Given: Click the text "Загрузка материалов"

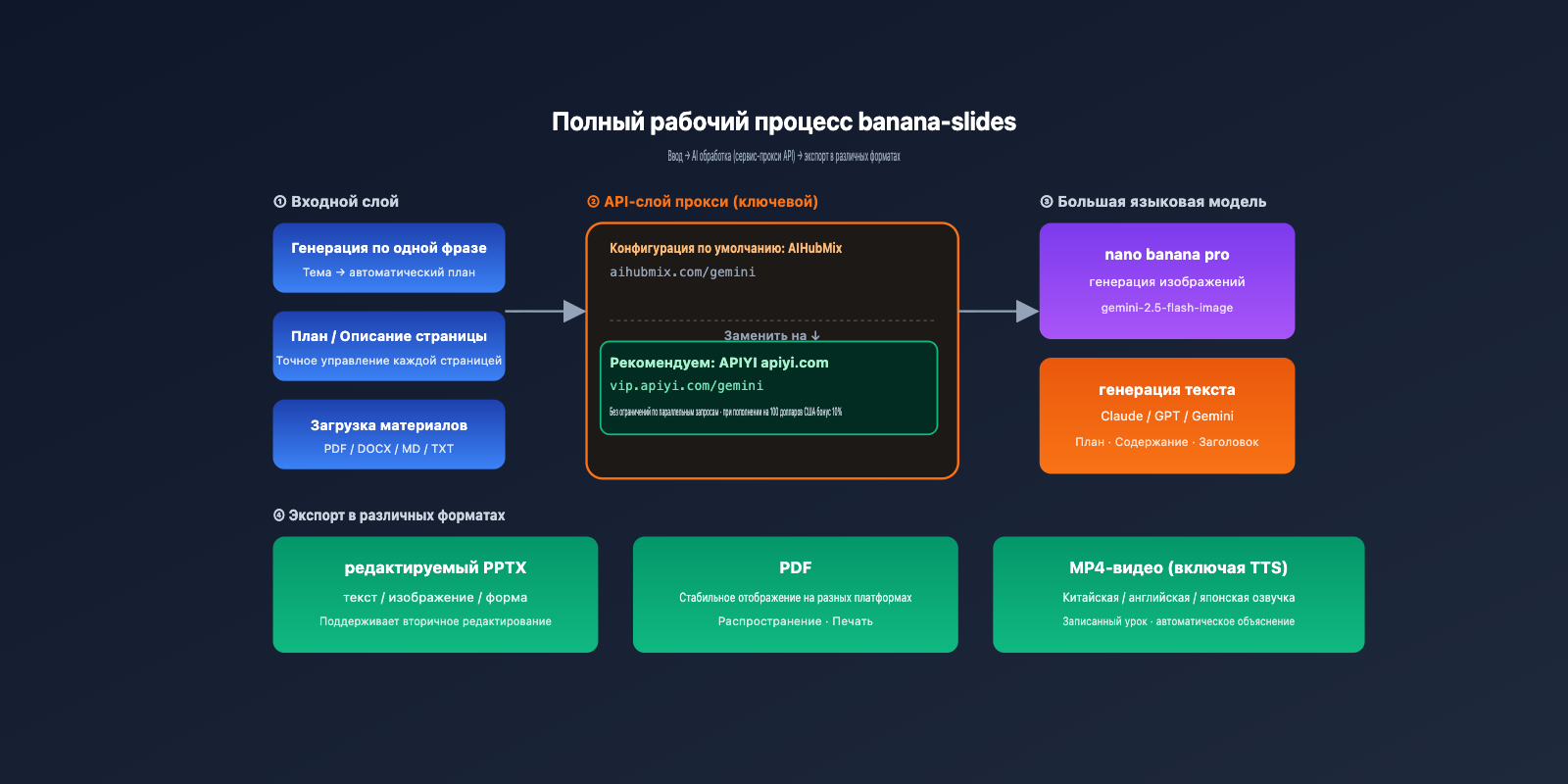Looking at the screenshot, I should [389, 425].
